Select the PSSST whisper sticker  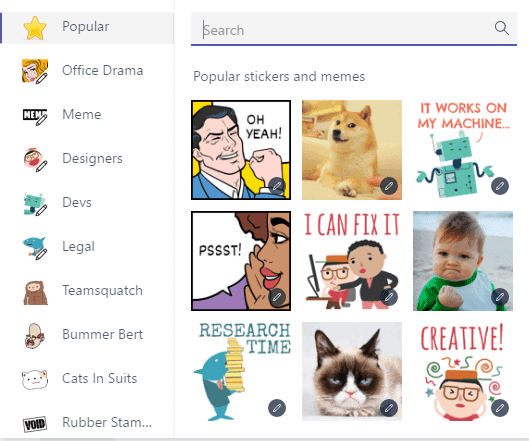(241, 261)
